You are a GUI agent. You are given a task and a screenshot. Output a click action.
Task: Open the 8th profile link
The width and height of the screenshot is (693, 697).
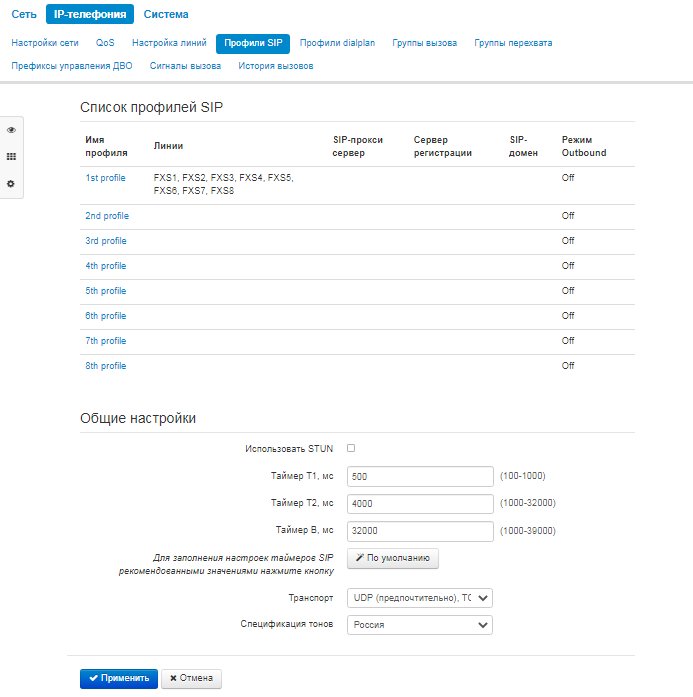tap(106, 365)
